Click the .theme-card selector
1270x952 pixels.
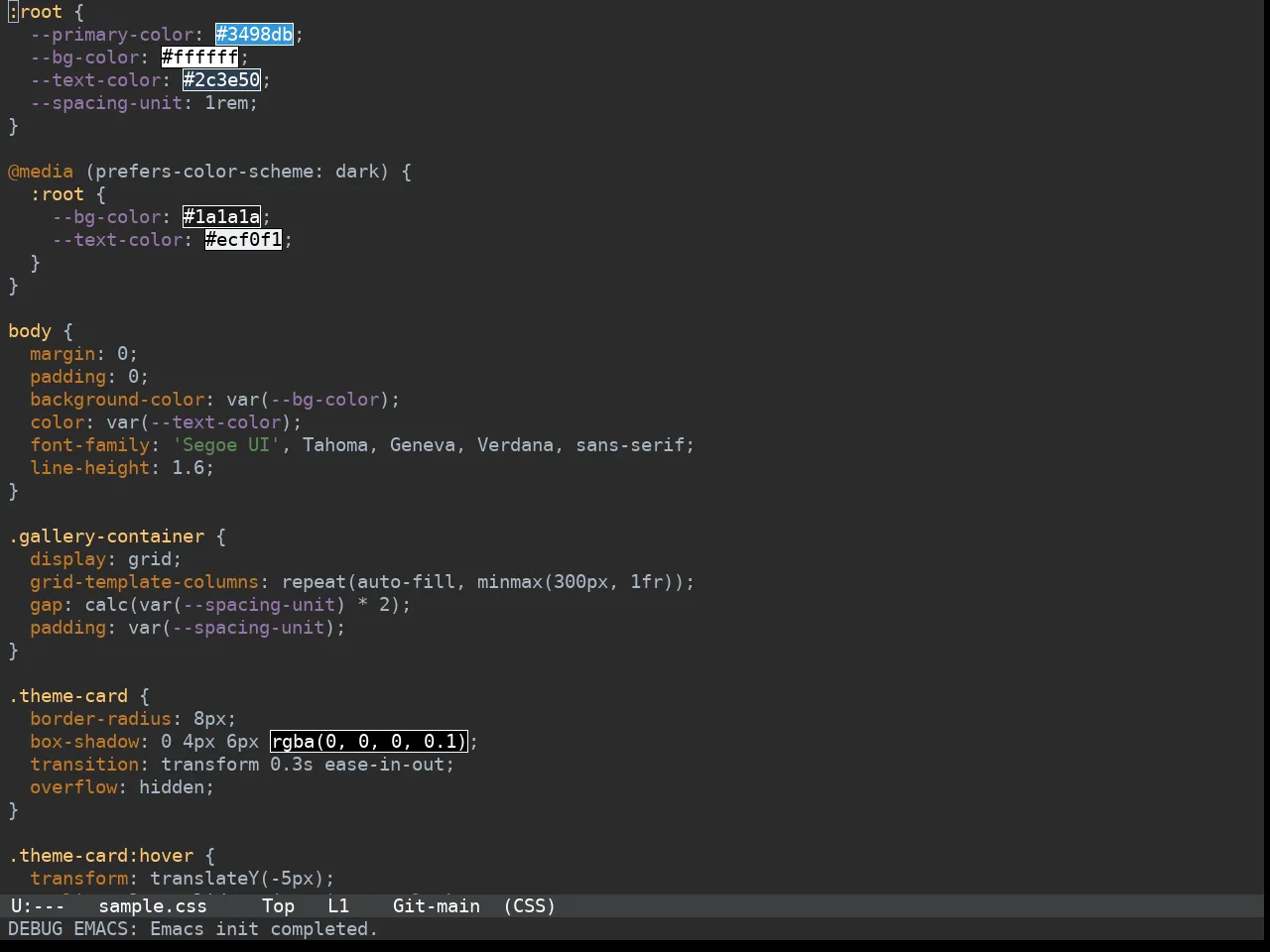[x=68, y=696]
